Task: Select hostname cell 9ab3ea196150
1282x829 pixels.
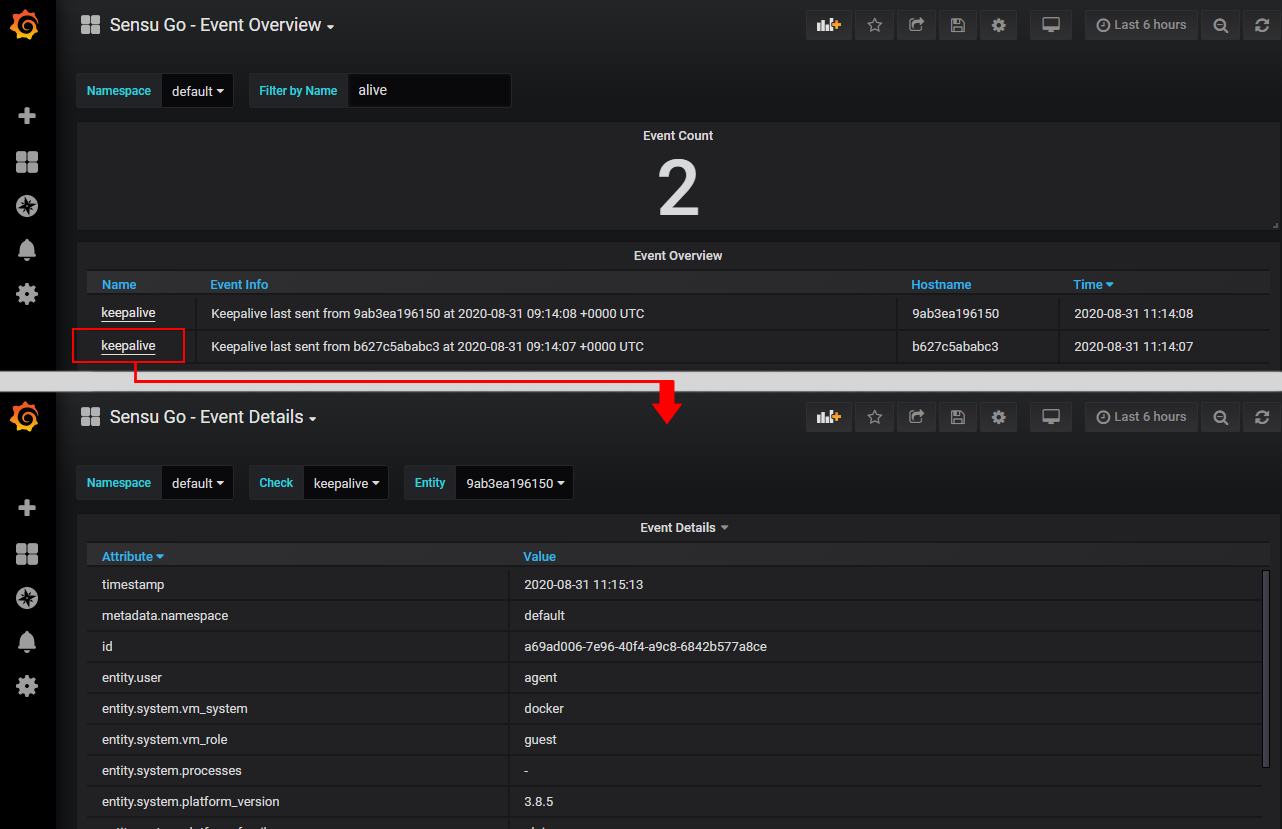Action: click(x=977, y=314)
